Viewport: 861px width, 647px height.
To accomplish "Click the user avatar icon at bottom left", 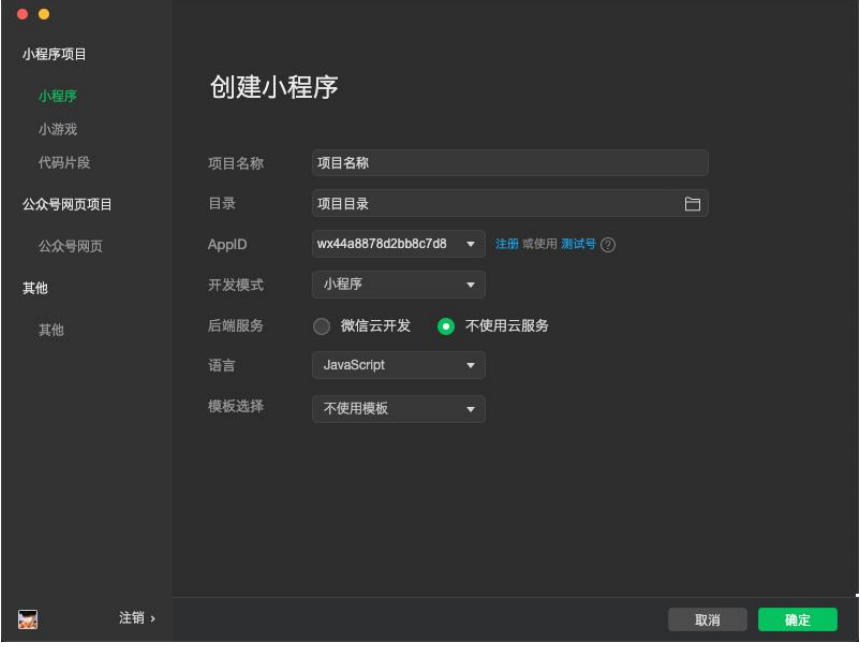I will pos(28,620).
